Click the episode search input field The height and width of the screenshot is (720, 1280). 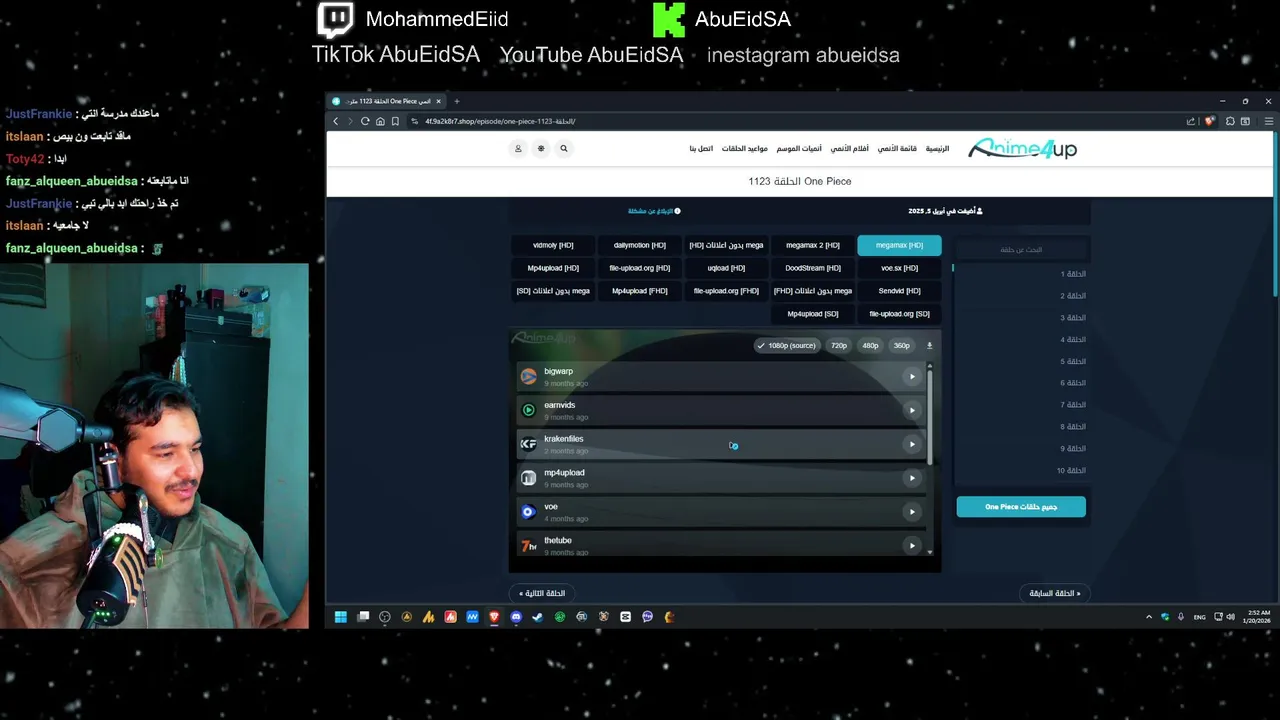[x=1021, y=249]
